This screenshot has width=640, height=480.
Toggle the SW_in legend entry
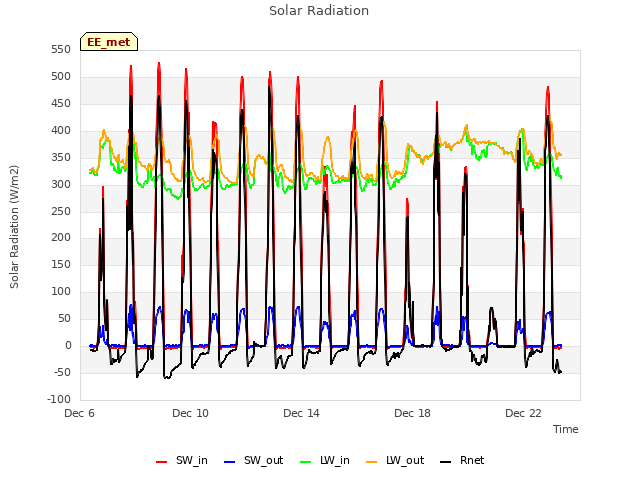coord(182,460)
